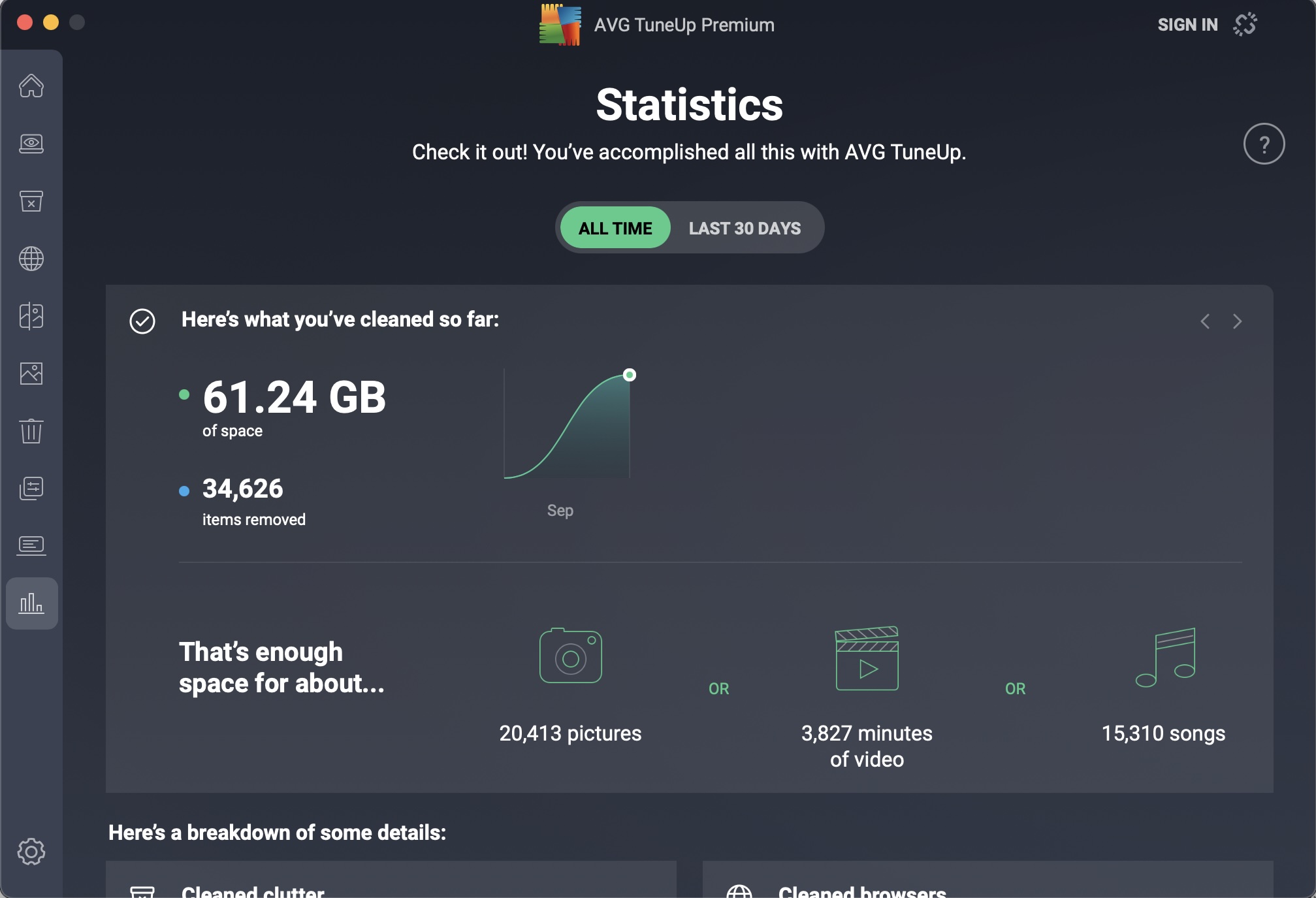
Task: Open the Home sidebar icon
Action: pos(31,86)
